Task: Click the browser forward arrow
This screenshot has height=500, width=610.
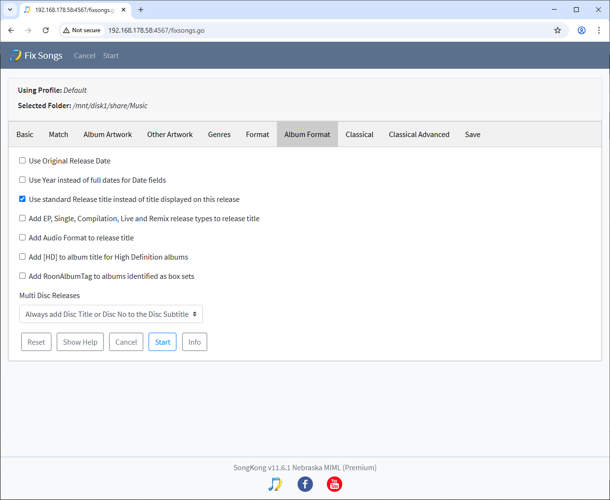Action: point(28,30)
